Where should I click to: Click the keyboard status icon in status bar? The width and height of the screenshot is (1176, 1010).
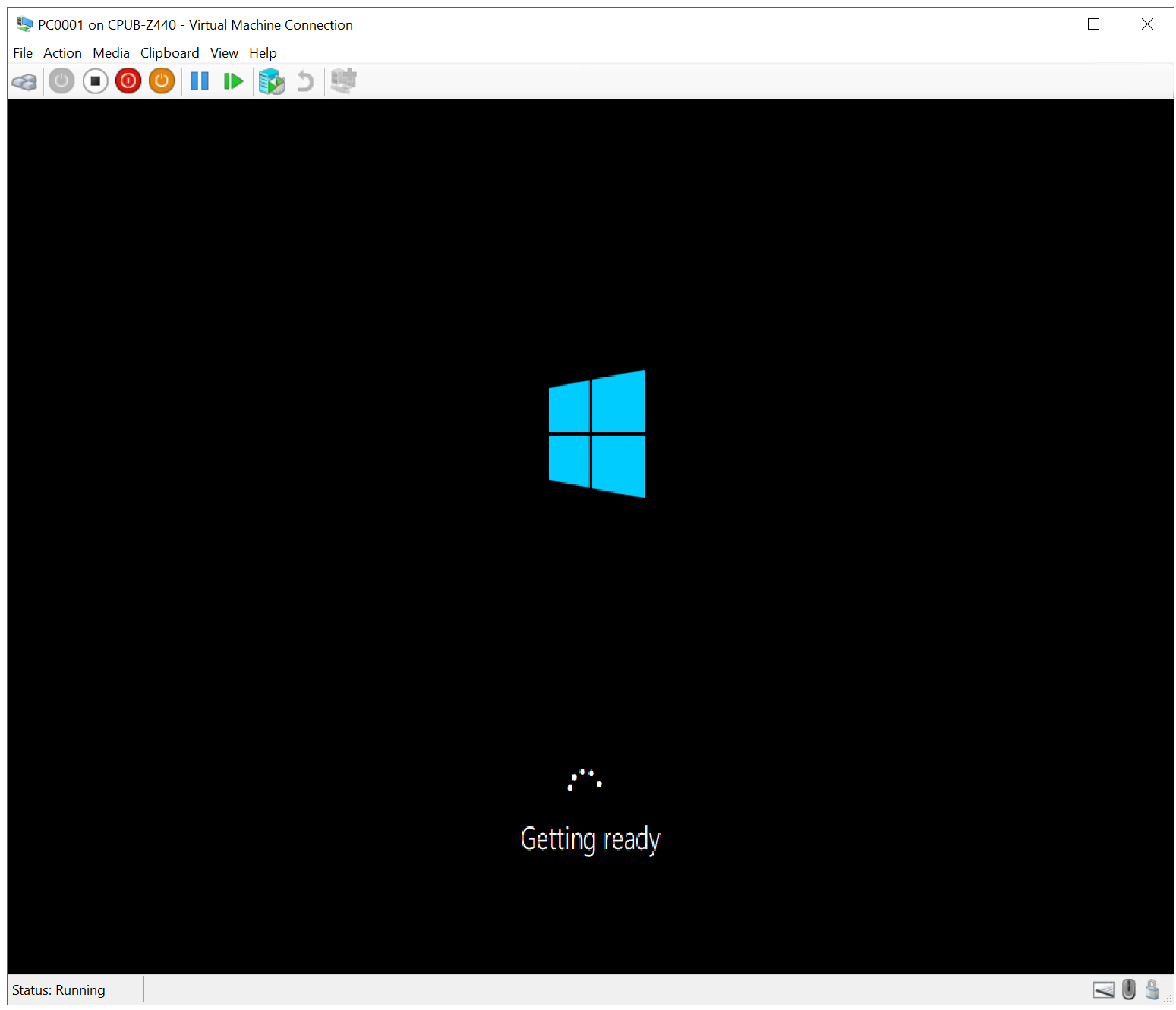click(x=1103, y=989)
